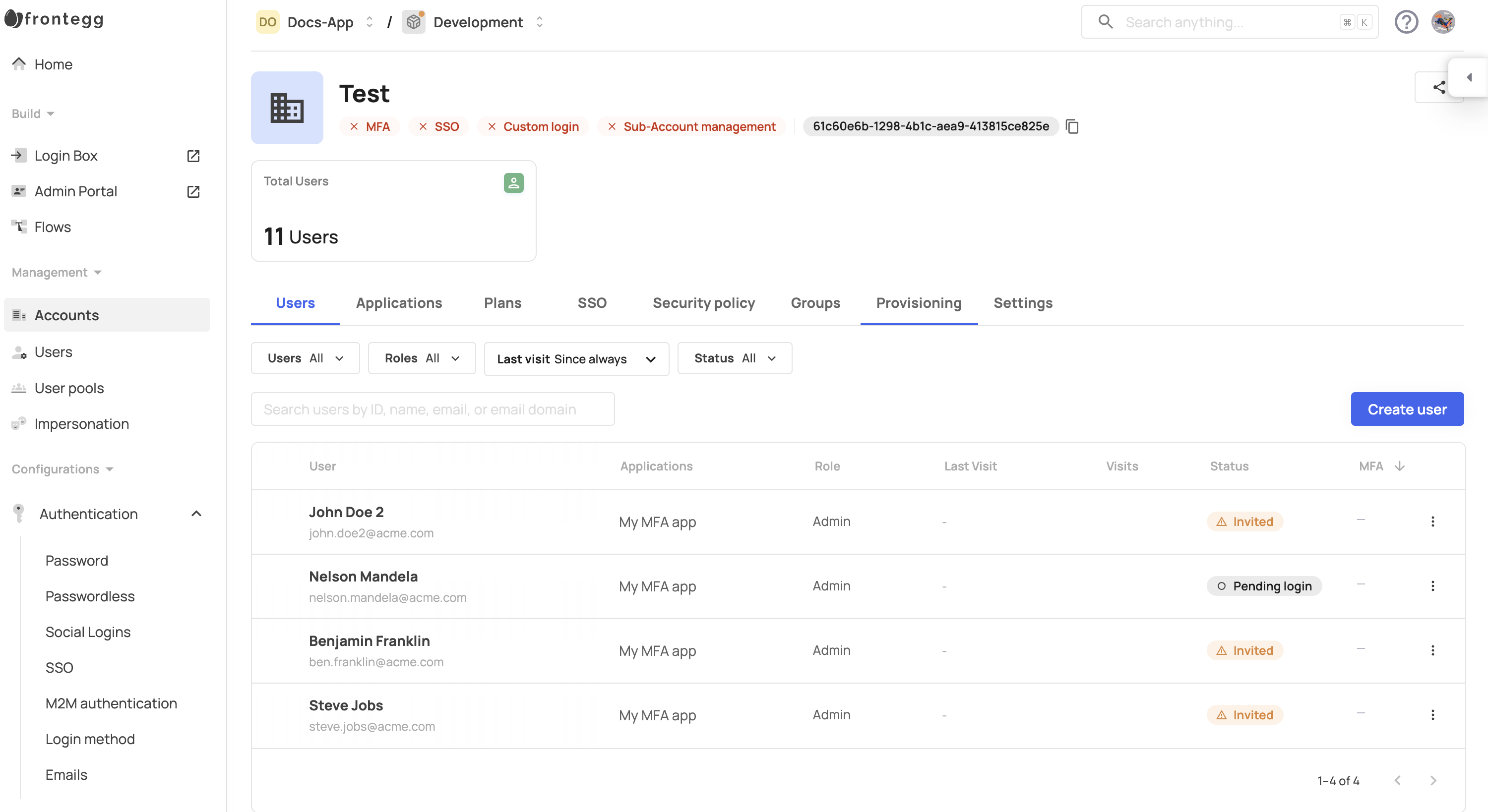This screenshot has height=812, width=1488.
Task: Open the Roles filter dropdown
Action: pos(422,358)
